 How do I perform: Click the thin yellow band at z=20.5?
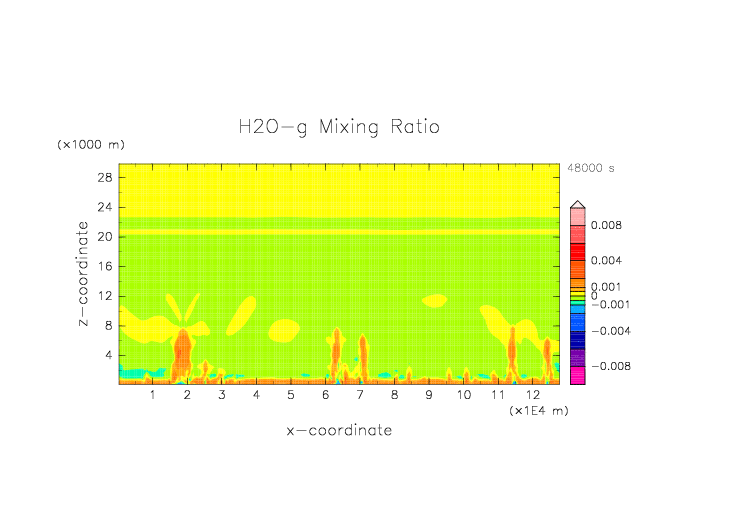click(x=339, y=232)
